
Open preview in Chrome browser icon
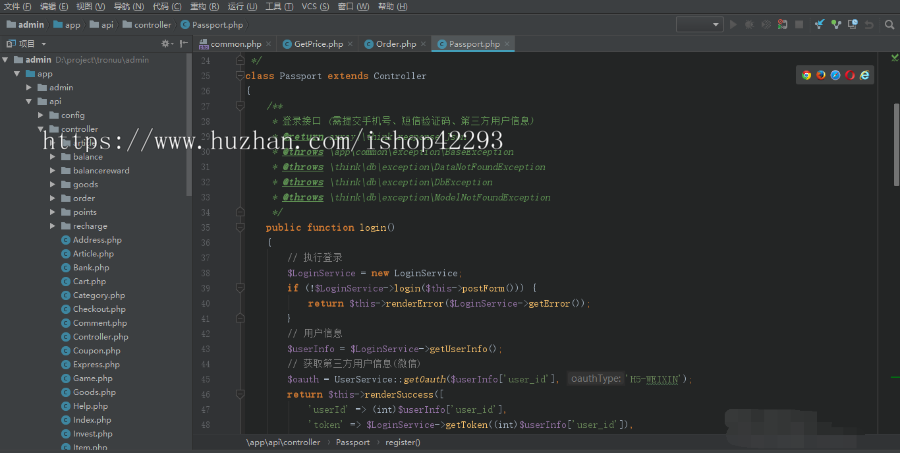click(806, 75)
